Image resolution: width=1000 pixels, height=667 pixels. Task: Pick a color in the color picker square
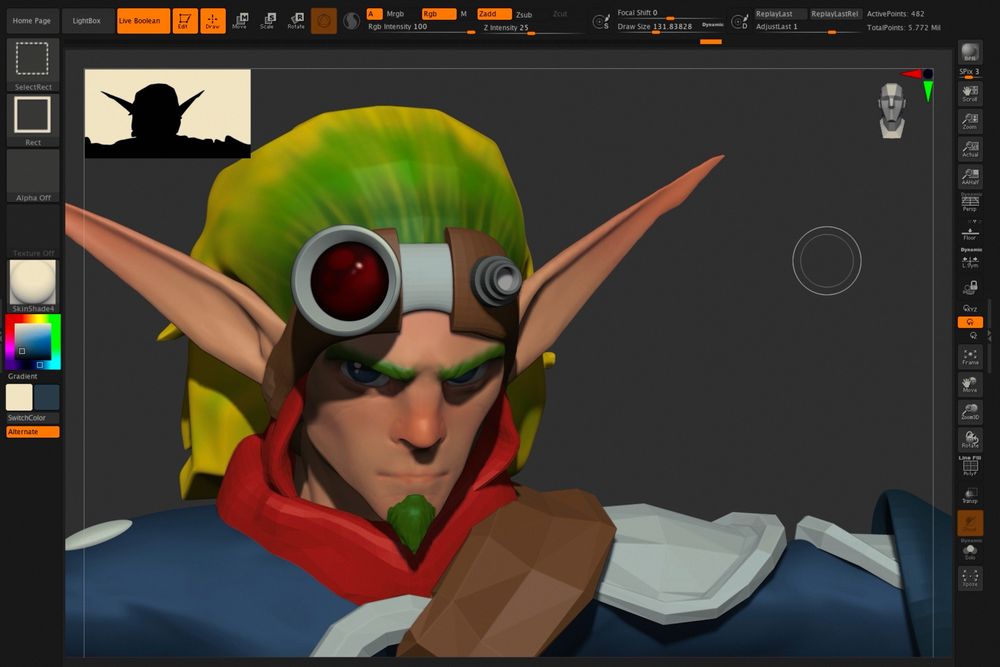pos(33,342)
